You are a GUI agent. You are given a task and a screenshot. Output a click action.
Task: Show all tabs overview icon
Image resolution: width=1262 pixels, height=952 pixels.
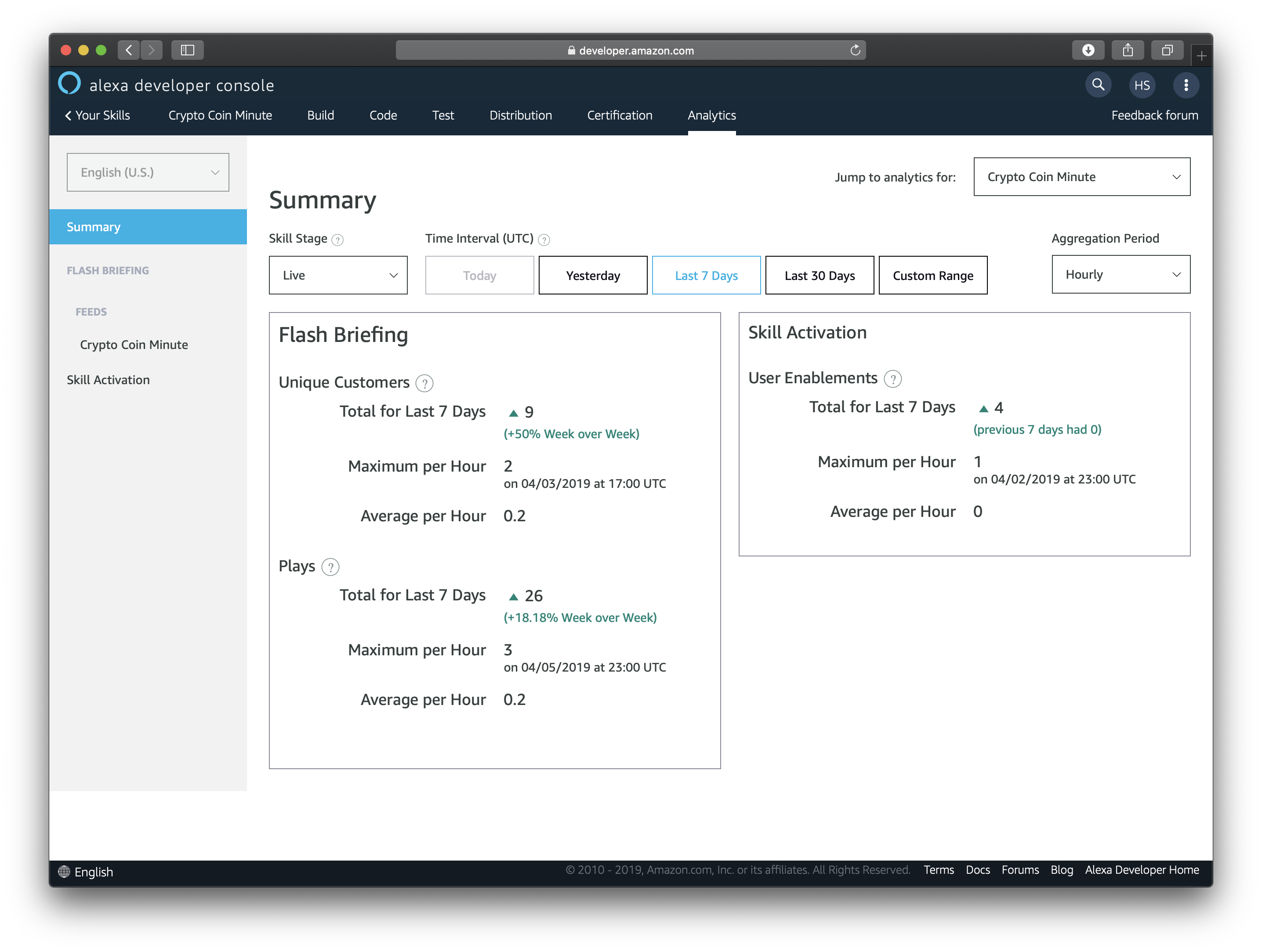(x=1167, y=50)
